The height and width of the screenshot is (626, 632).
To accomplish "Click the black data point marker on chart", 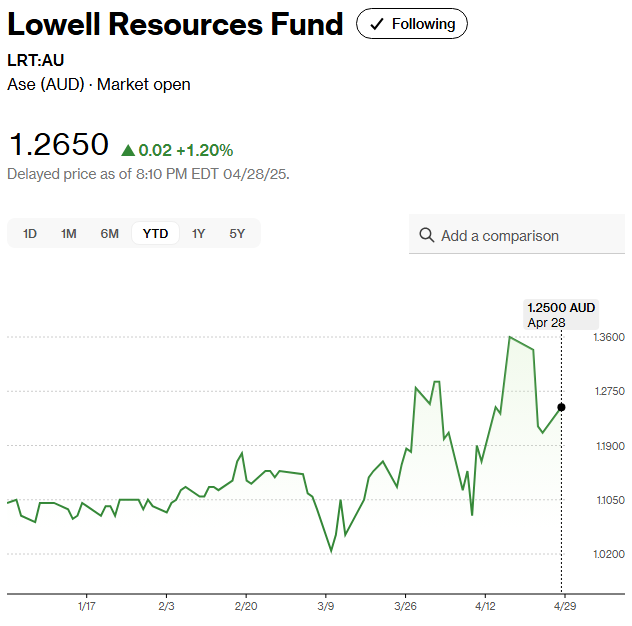I will coord(561,407).
